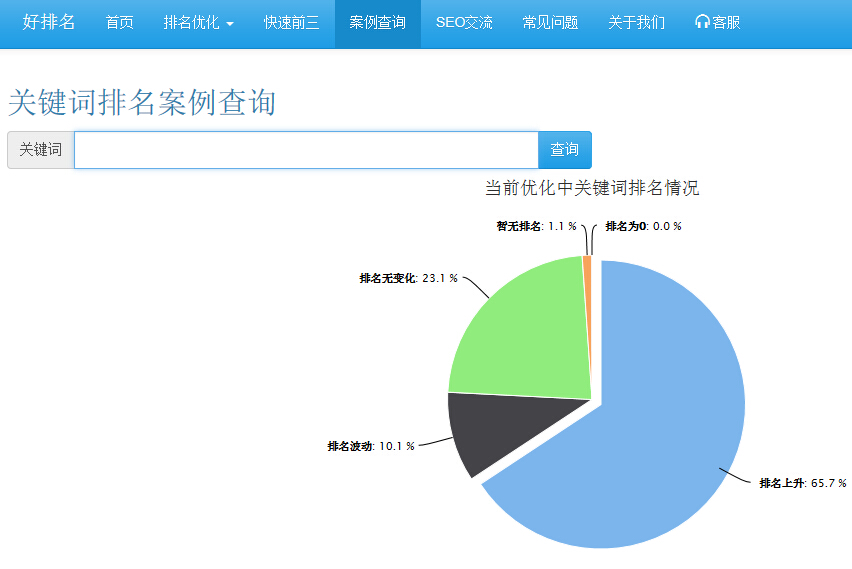Click the 排名波动 10.1% label
852x569 pixels.
point(370,446)
